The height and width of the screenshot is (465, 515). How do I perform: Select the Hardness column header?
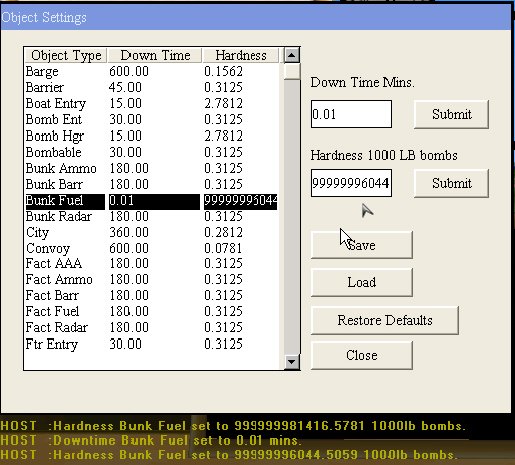pos(240,55)
